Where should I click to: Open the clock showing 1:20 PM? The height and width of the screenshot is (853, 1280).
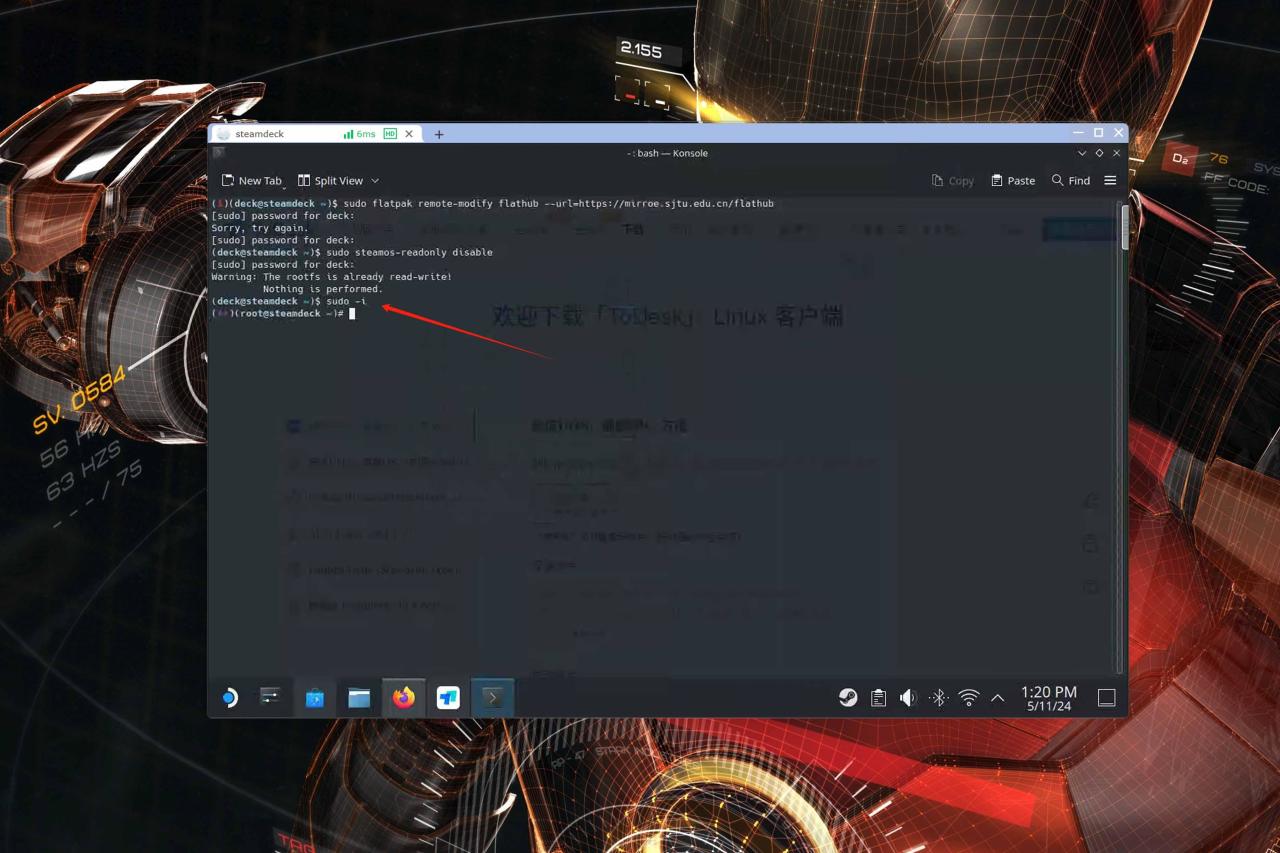pos(1048,697)
